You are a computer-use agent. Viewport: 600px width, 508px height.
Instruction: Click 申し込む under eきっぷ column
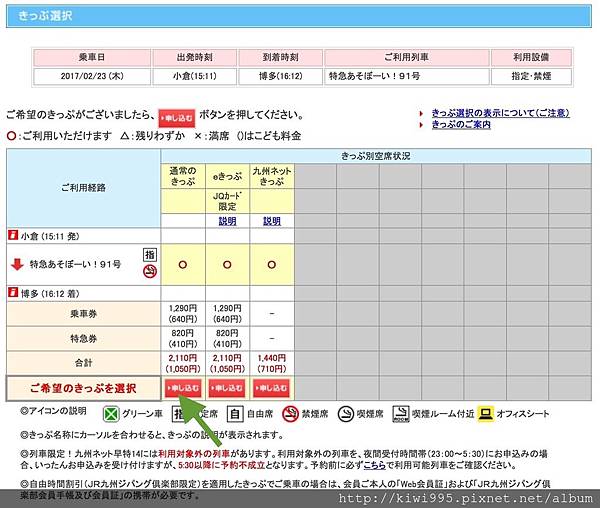click(227, 388)
